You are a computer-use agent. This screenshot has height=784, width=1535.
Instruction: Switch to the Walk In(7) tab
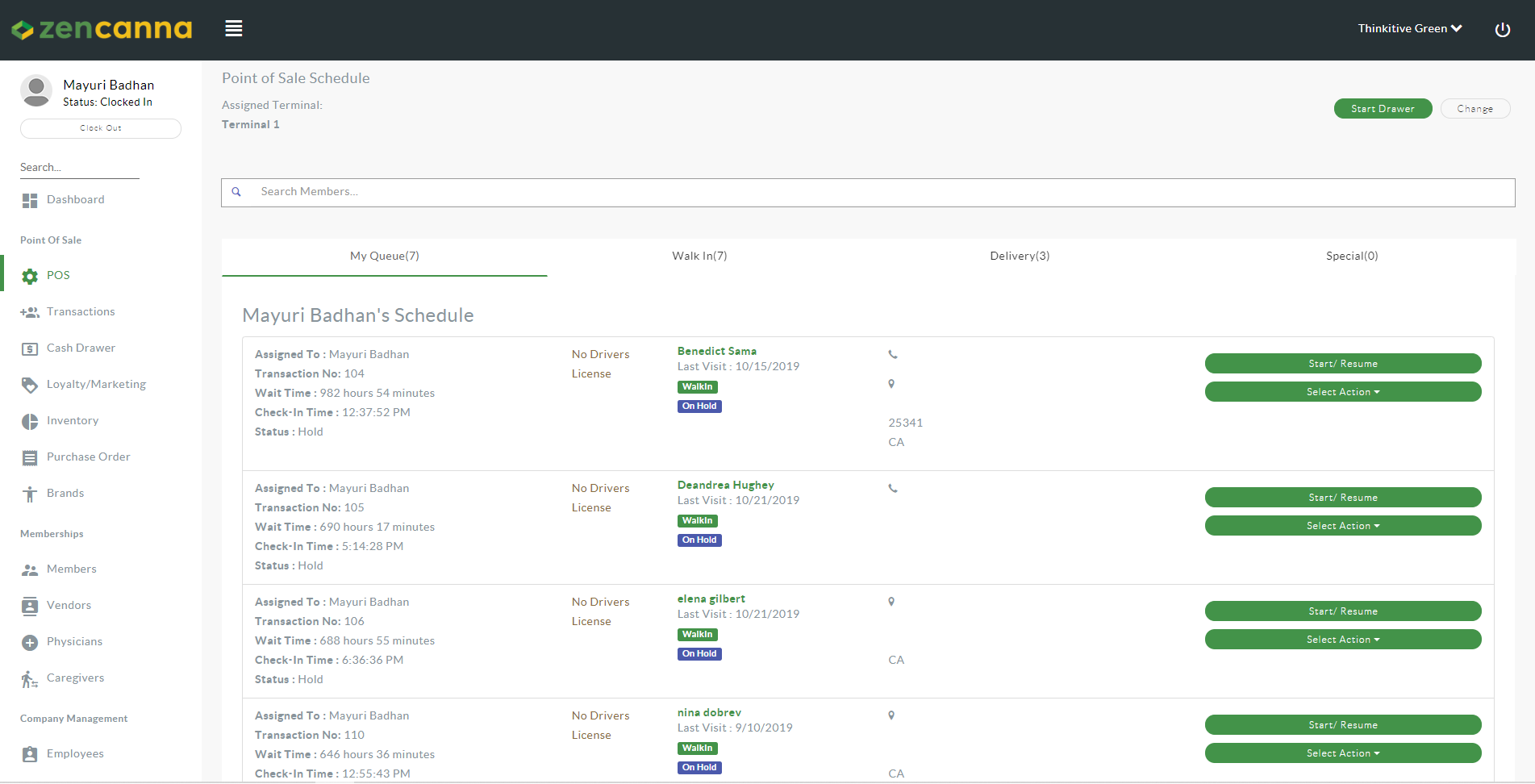click(x=699, y=256)
